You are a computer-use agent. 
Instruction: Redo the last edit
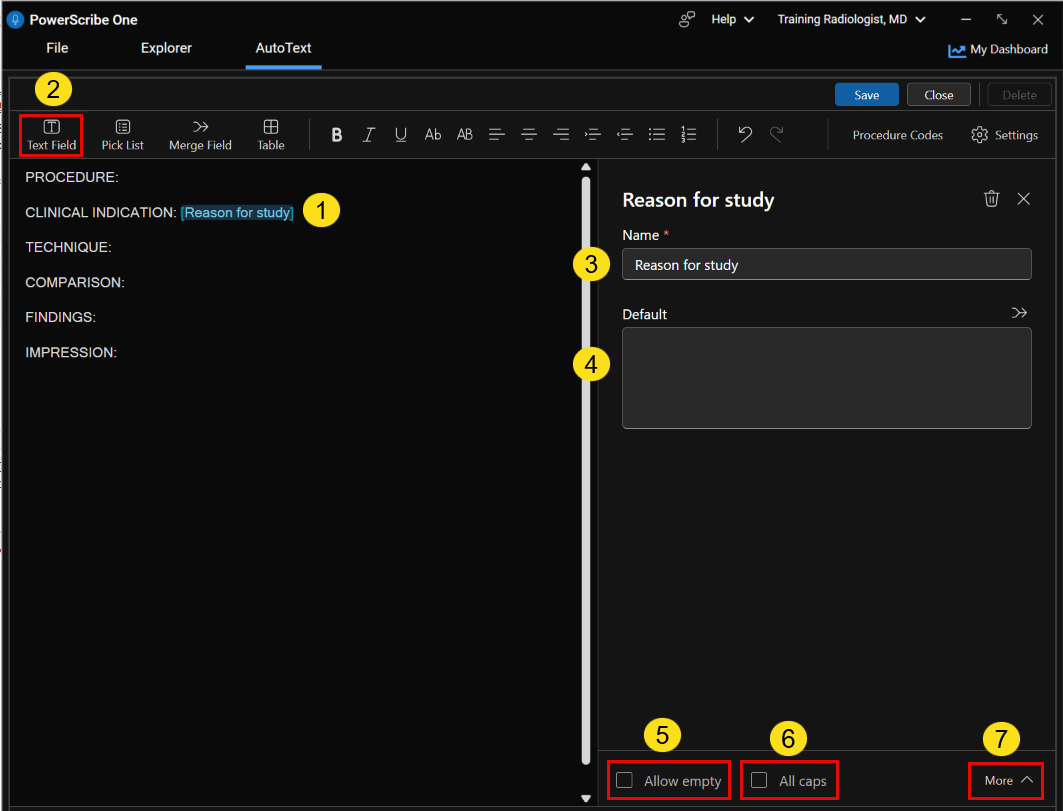777,134
